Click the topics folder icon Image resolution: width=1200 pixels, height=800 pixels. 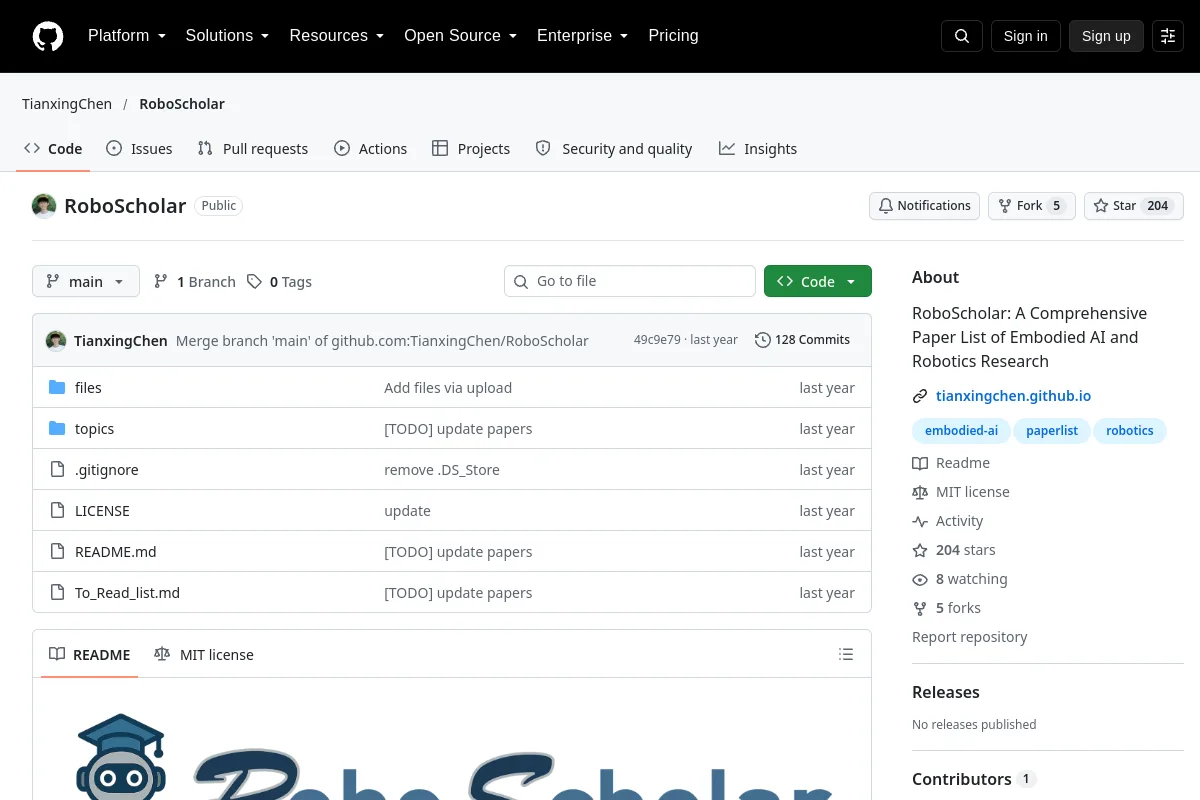pyautogui.click(x=57, y=429)
